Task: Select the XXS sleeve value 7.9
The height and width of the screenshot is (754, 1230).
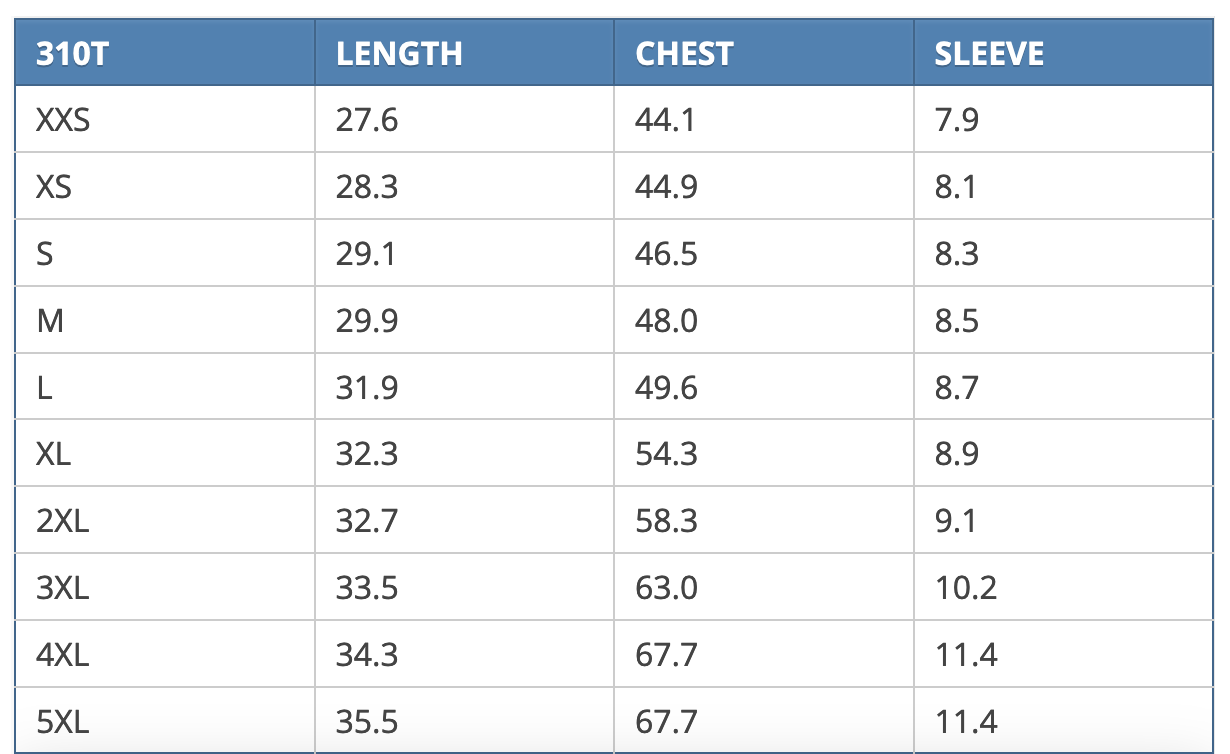Action: click(957, 120)
